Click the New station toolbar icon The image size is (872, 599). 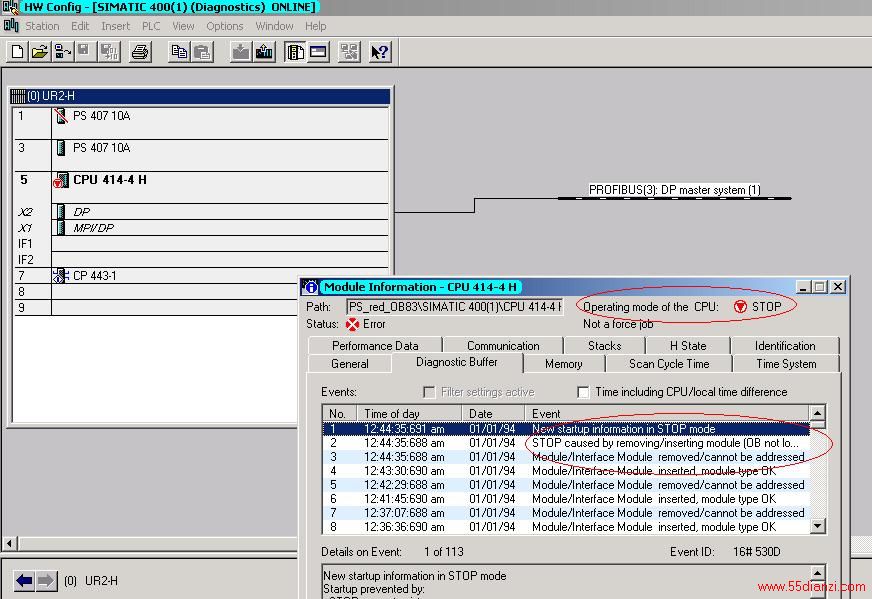point(17,52)
